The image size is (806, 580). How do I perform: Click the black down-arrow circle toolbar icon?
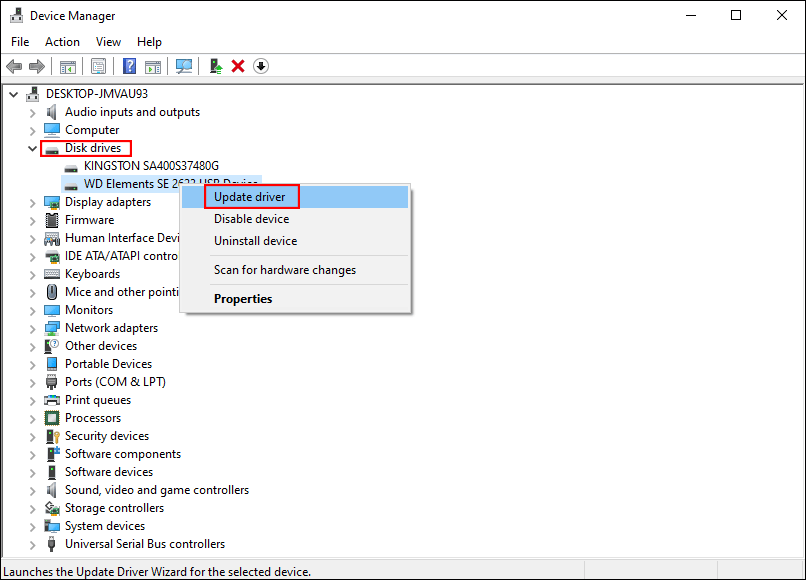coord(261,66)
